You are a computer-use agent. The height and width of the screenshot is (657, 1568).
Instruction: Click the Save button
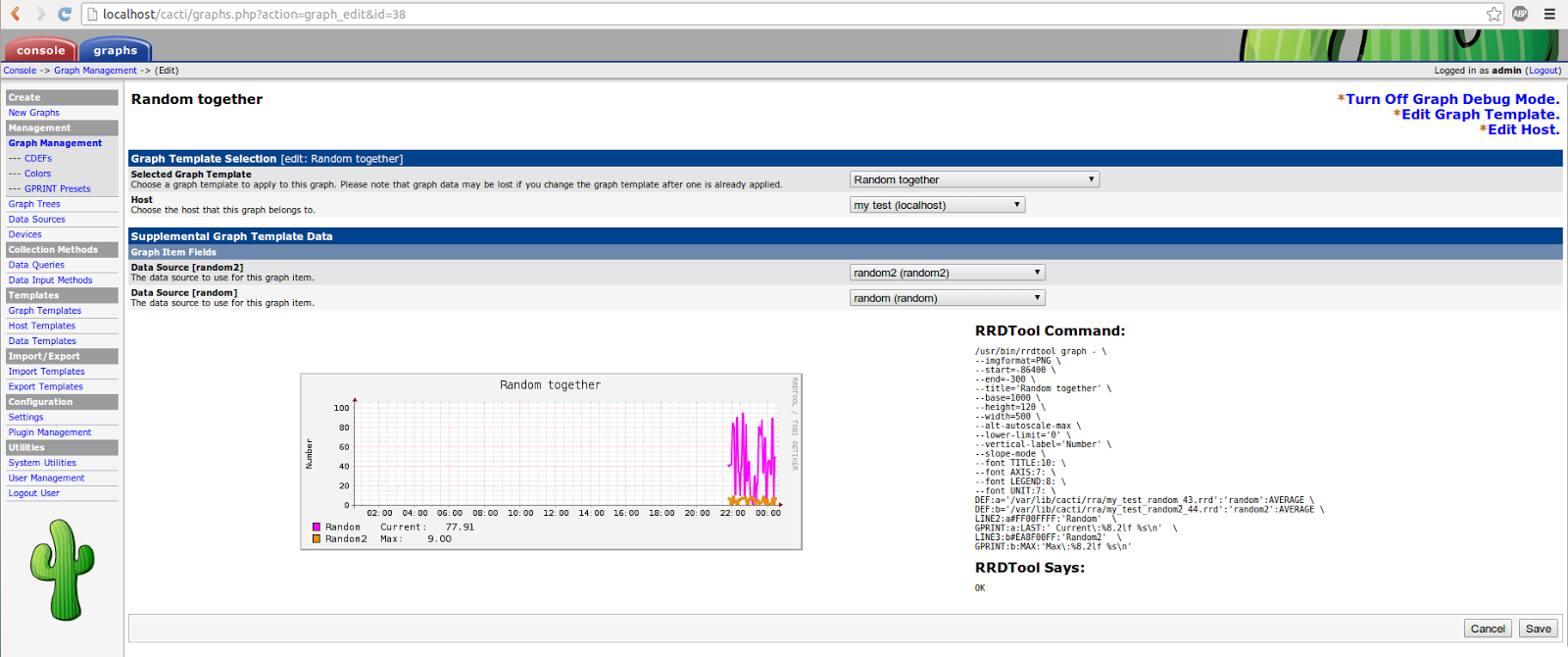(x=1538, y=629)
